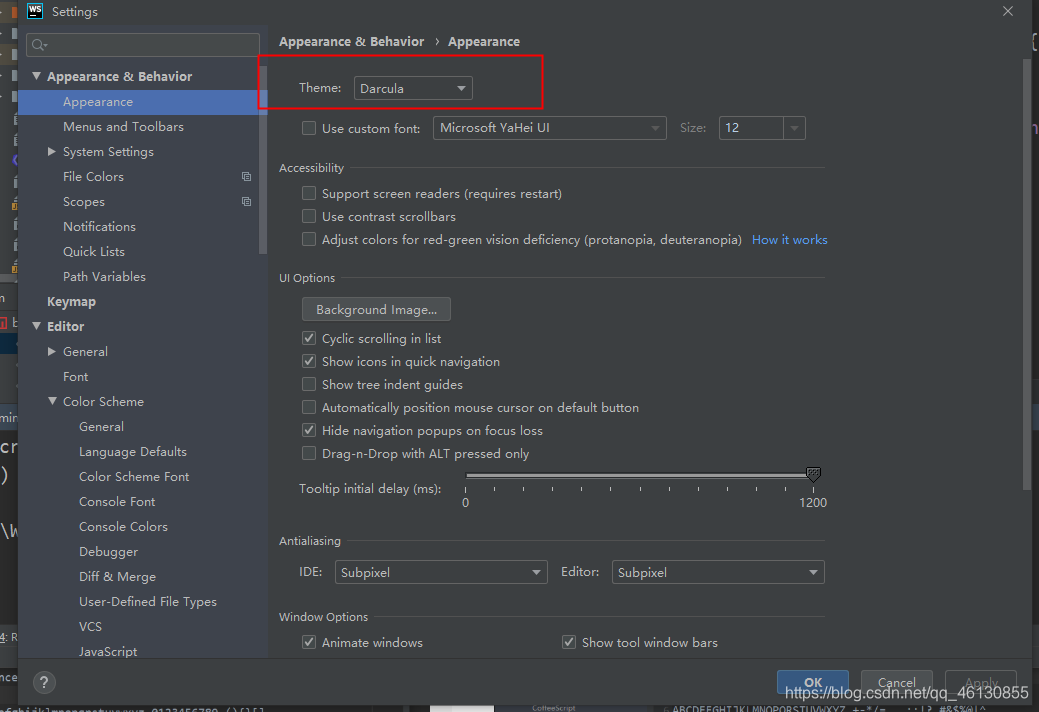1039x712 pixels.
Task: Select Language Defaults under Color Scheme
Action: 133,452
